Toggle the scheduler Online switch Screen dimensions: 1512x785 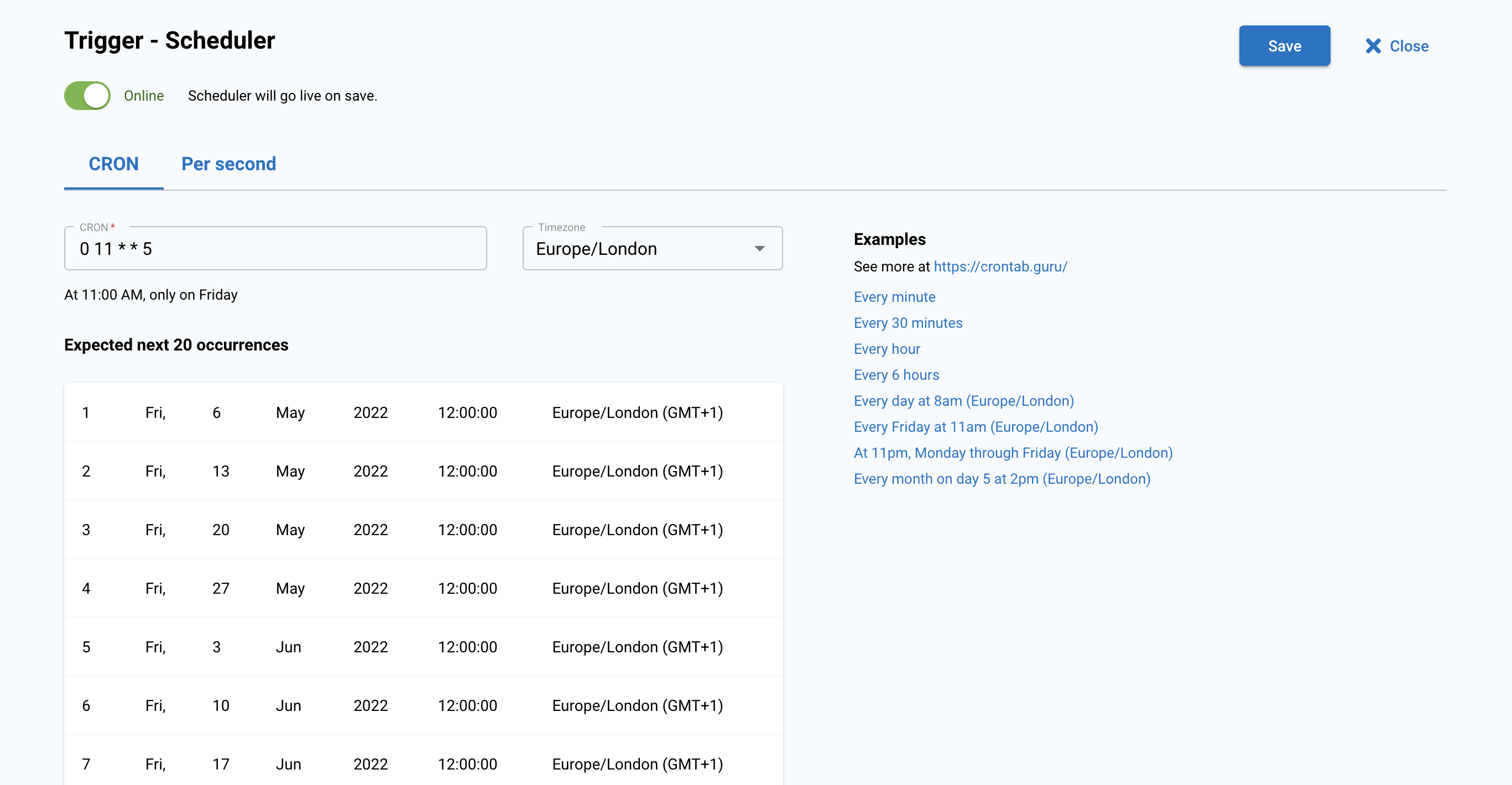click(x=87, y=95)
